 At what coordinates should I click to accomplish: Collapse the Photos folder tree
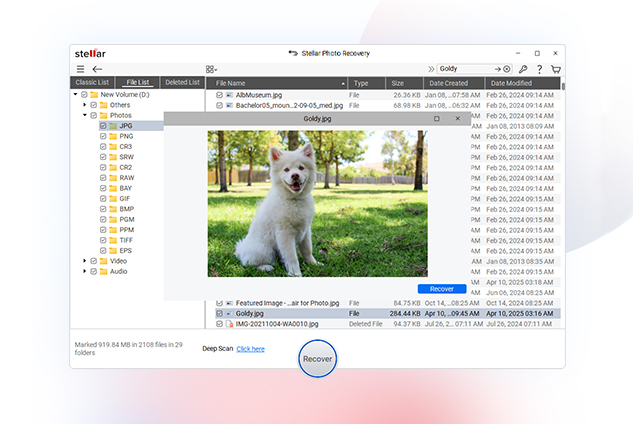coord(85,115)
